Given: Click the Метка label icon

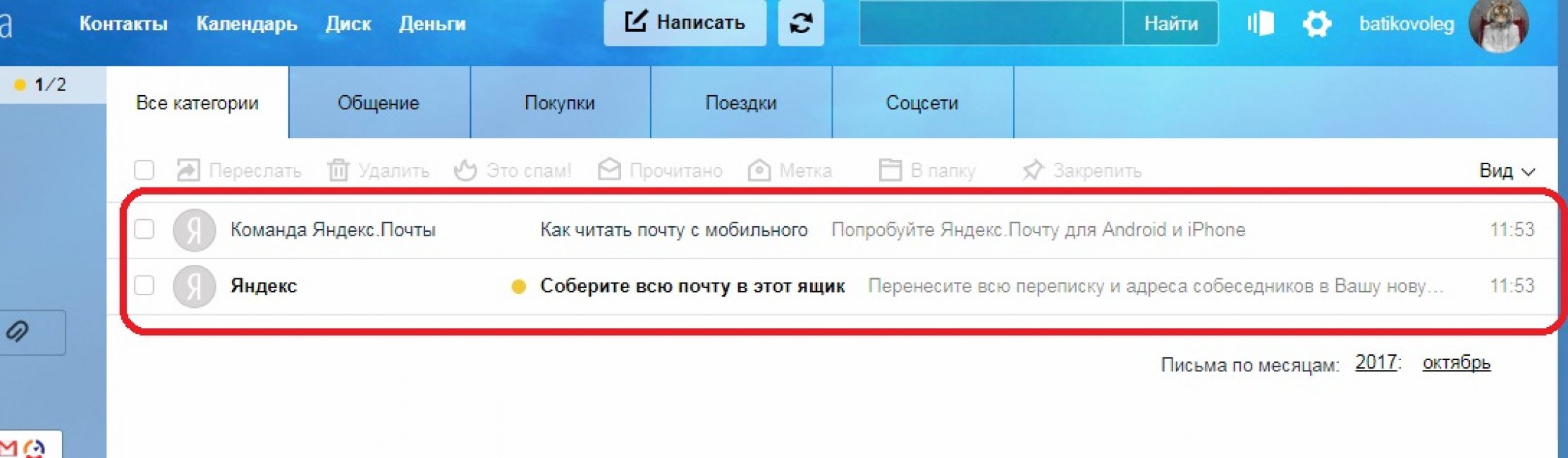Looking at the screenshot, I should click(x=759, y=170).
